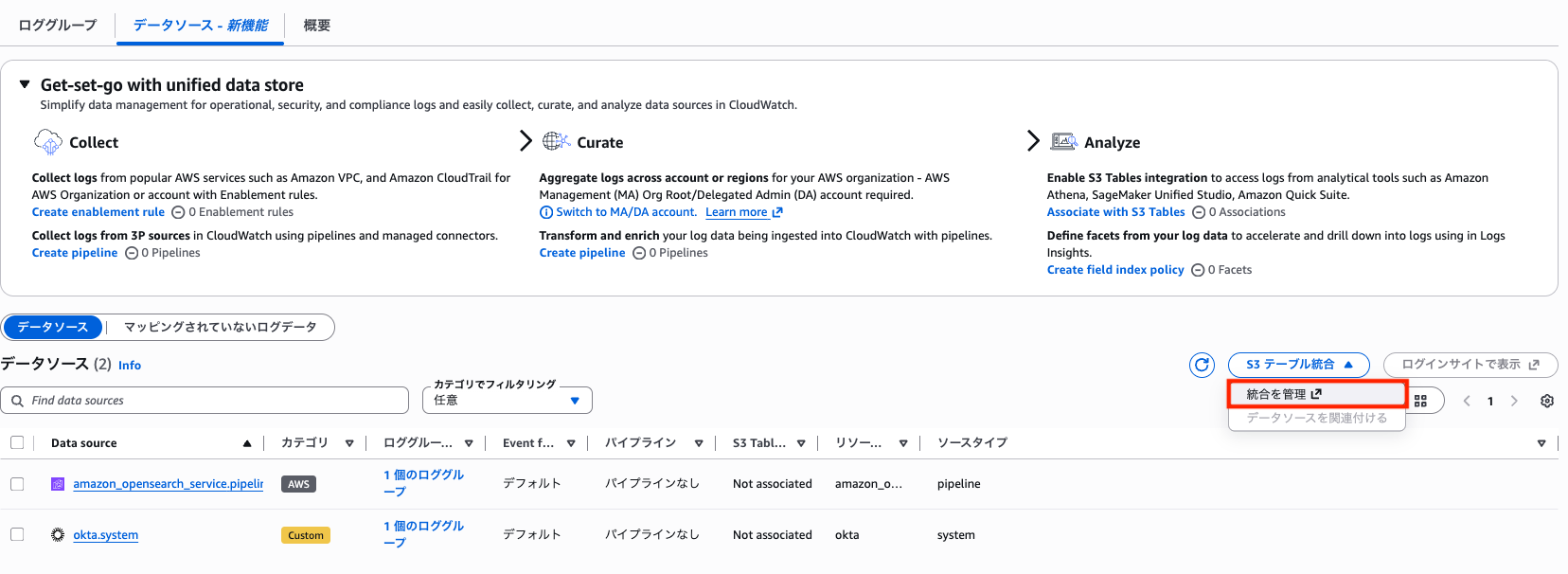Check the amazon_opensearch_service row checkbox

17,484
